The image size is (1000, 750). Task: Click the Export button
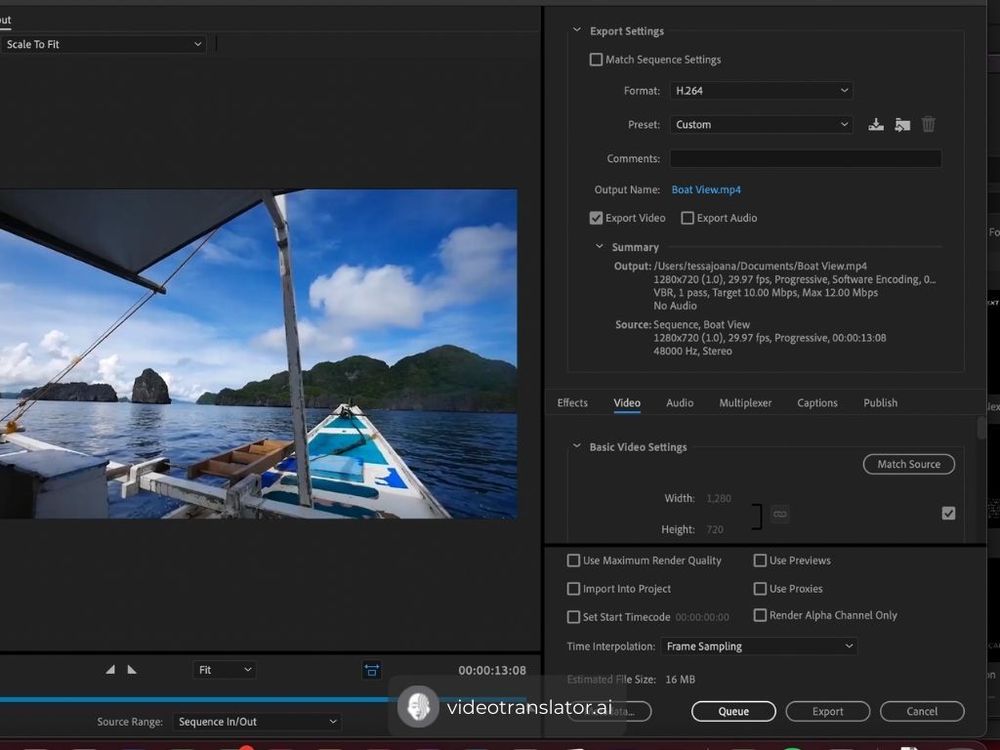(x=827, y=712)
